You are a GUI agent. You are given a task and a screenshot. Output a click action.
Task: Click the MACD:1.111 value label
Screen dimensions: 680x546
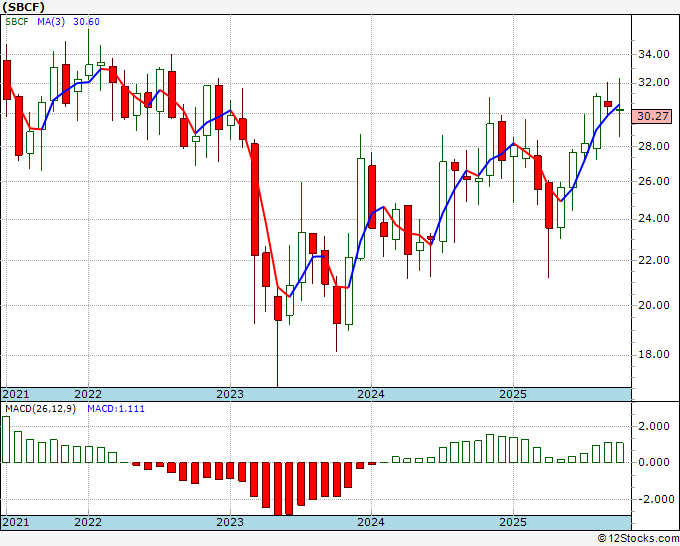116,409
